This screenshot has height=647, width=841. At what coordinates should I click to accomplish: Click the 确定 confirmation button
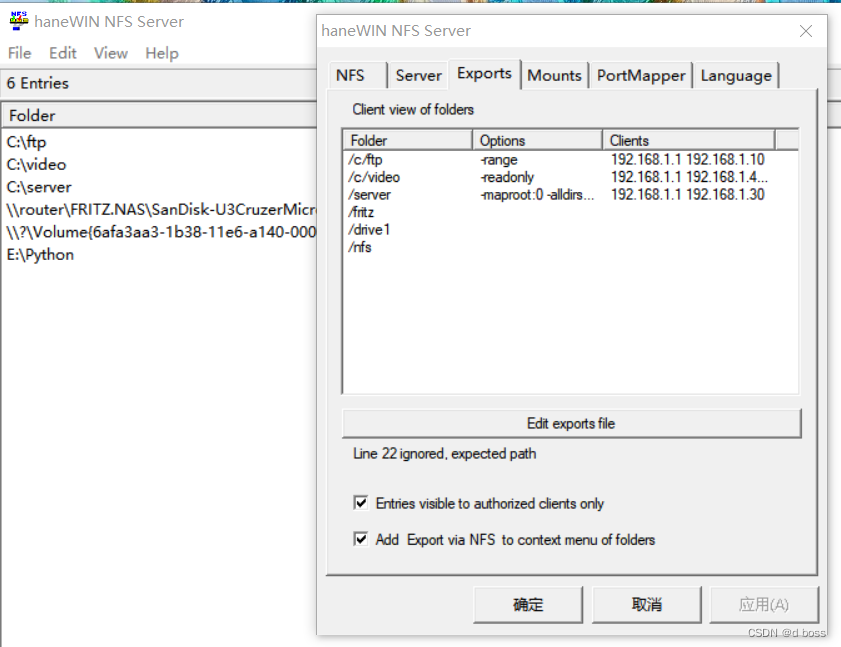click(527, 604)
